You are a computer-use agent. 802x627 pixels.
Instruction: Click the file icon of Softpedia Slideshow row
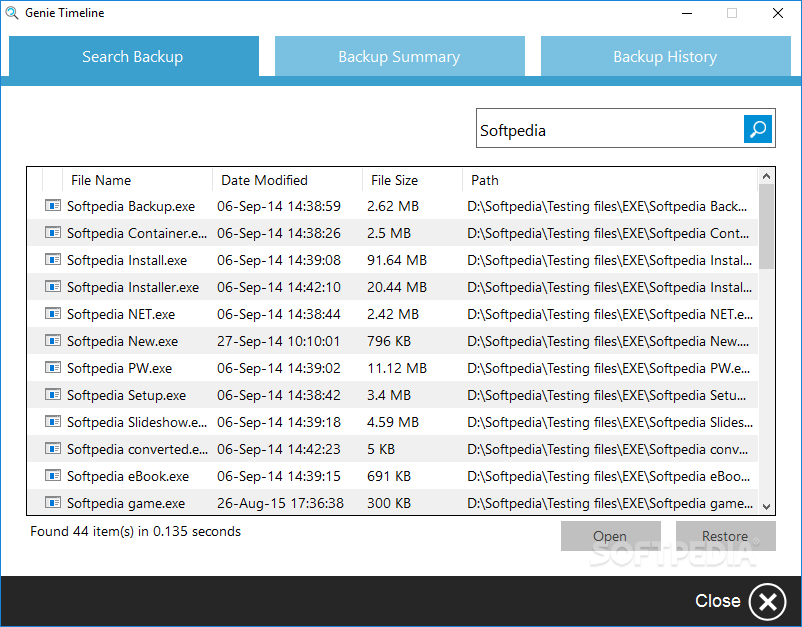click(53, 421)
